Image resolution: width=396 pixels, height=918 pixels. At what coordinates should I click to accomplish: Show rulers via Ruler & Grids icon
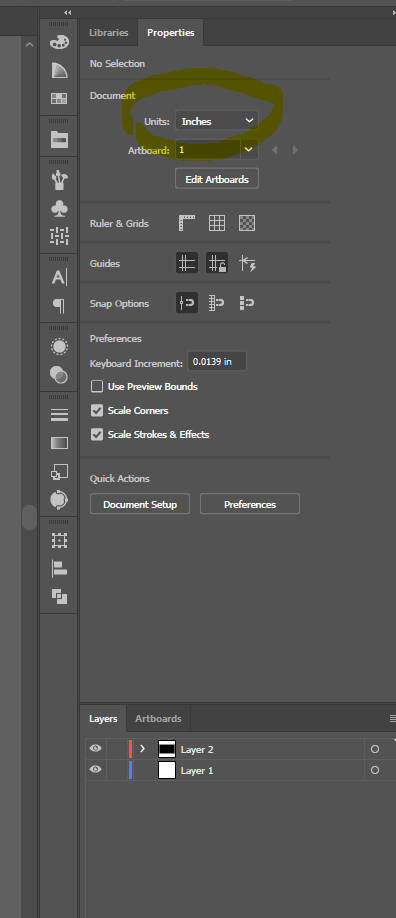pyautogui.click(x=186, y=223)
